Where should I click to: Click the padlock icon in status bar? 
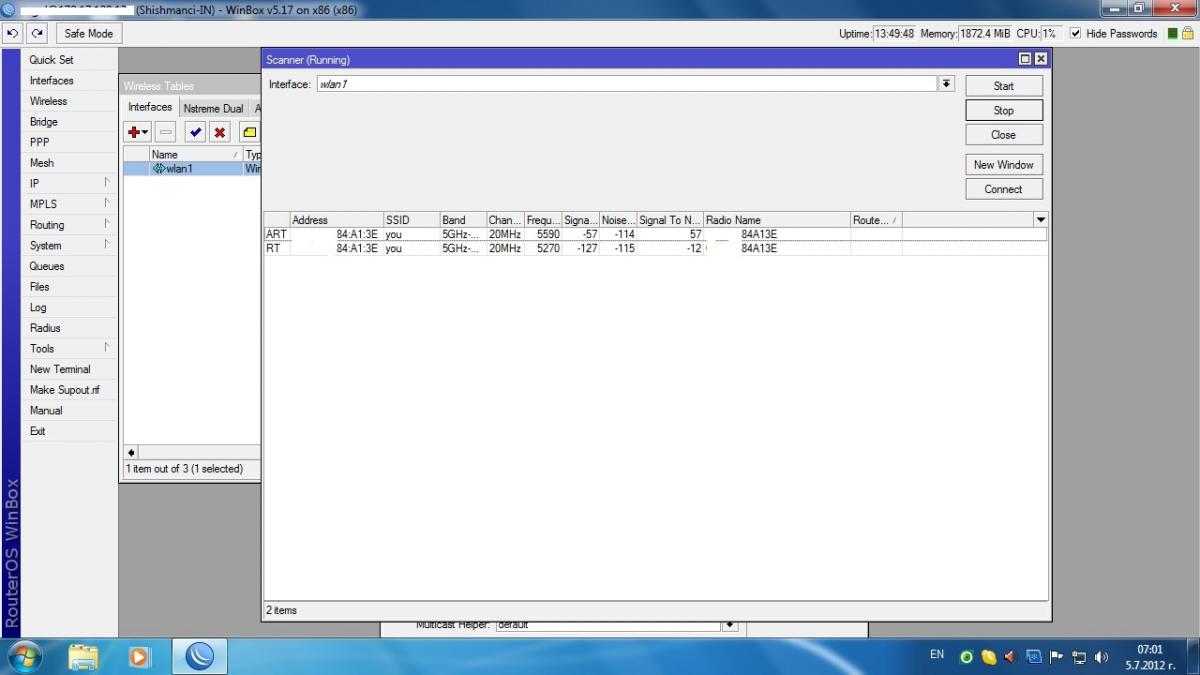pyautogui.click(x=1189, y=33)
